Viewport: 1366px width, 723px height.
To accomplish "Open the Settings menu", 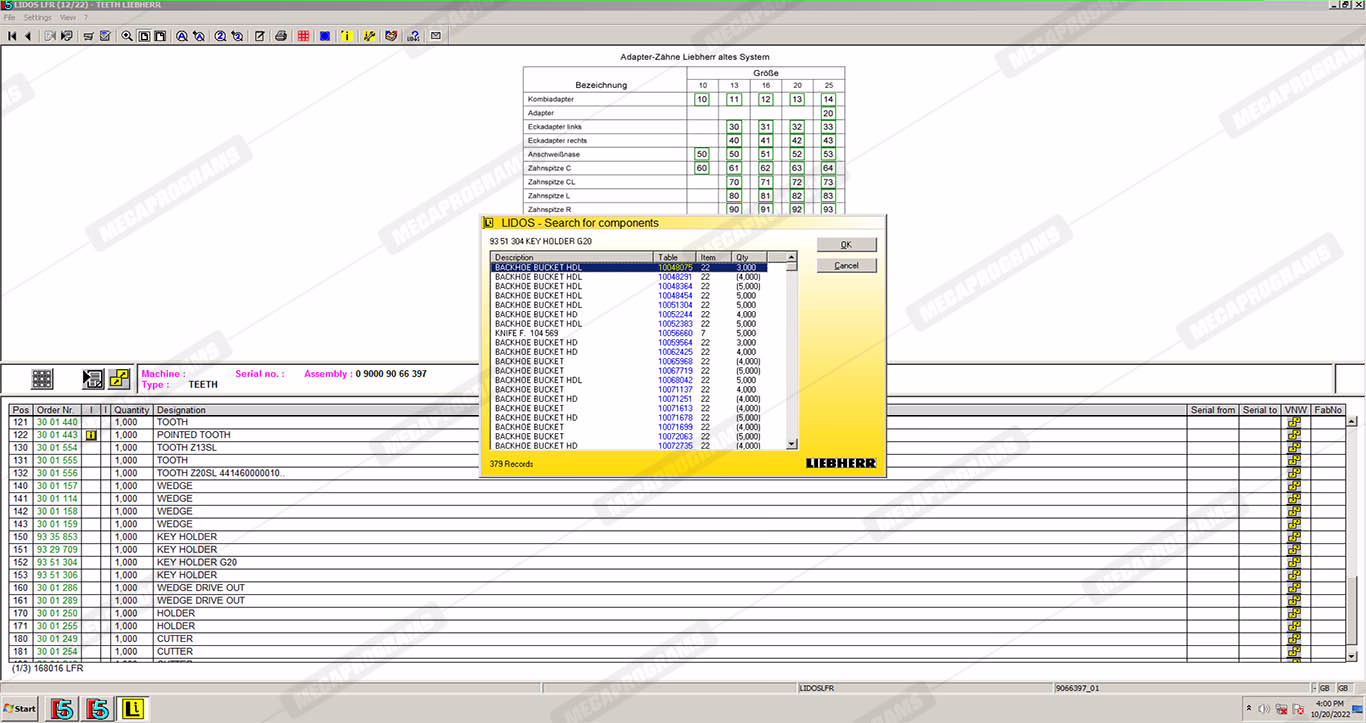I will click(38, 18).
